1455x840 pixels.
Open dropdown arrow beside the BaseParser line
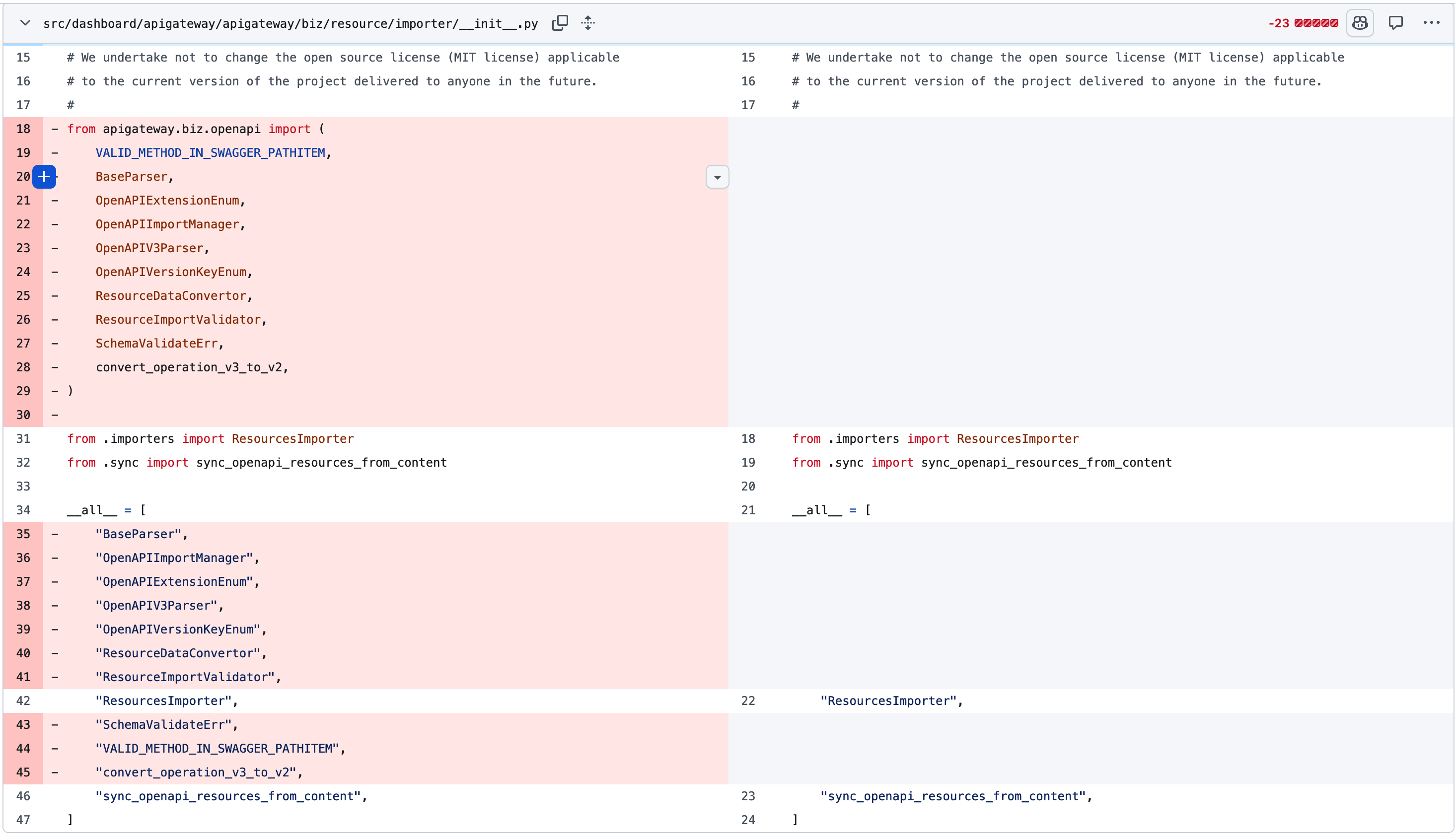[717, 177]
